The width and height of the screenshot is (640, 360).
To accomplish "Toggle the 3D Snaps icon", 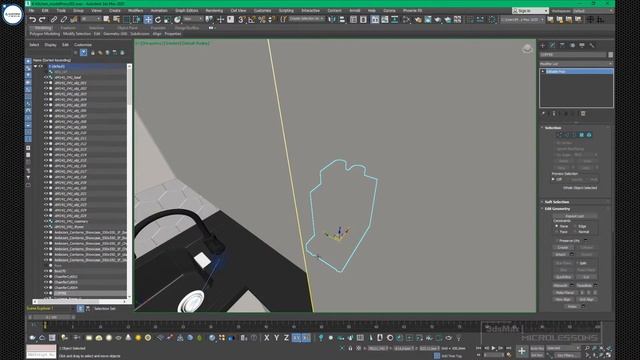I will tap(242, 20).
